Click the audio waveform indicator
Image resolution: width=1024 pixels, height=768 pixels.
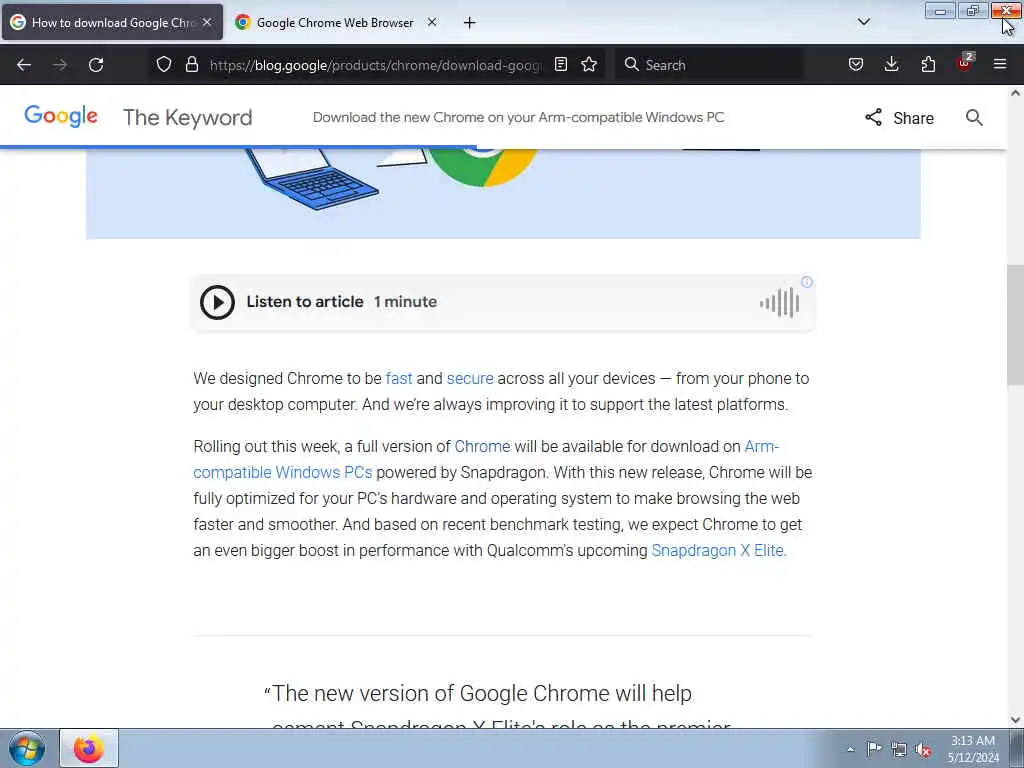point(779,302)
